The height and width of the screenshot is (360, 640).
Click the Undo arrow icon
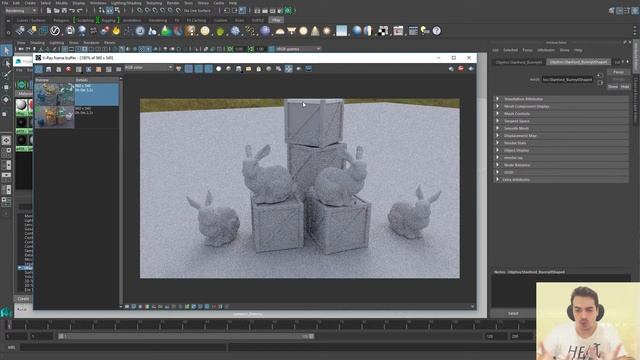pos(72,11)
